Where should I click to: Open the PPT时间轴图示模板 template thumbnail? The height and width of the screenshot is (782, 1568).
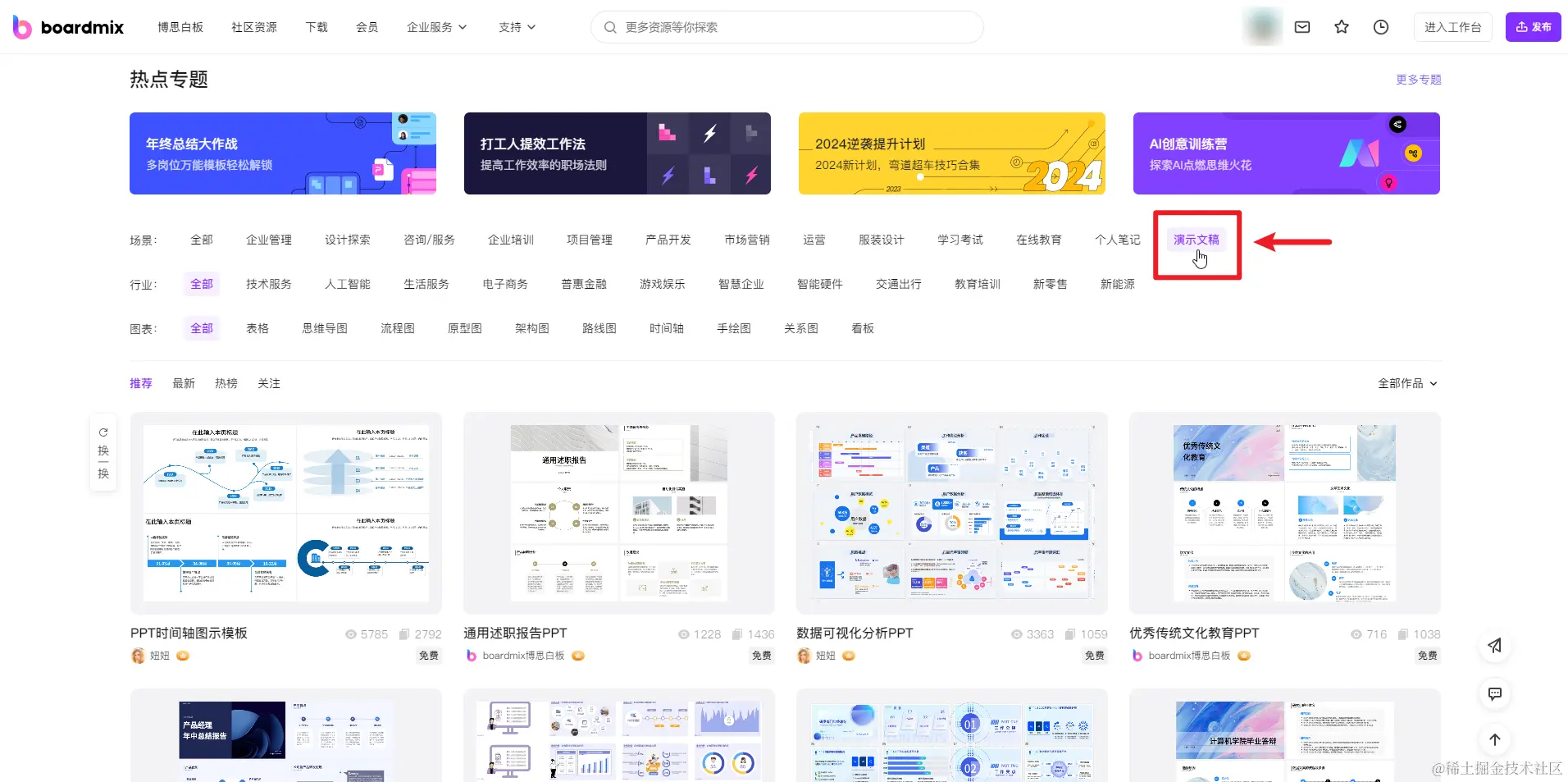pyautogui.click(x=285, y=514)
